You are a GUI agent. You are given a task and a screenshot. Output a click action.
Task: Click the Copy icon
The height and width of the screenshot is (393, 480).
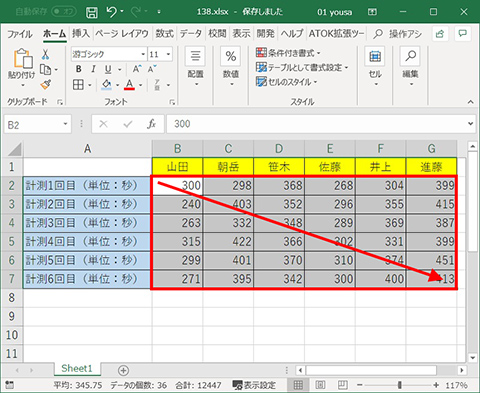pos(45,70)
